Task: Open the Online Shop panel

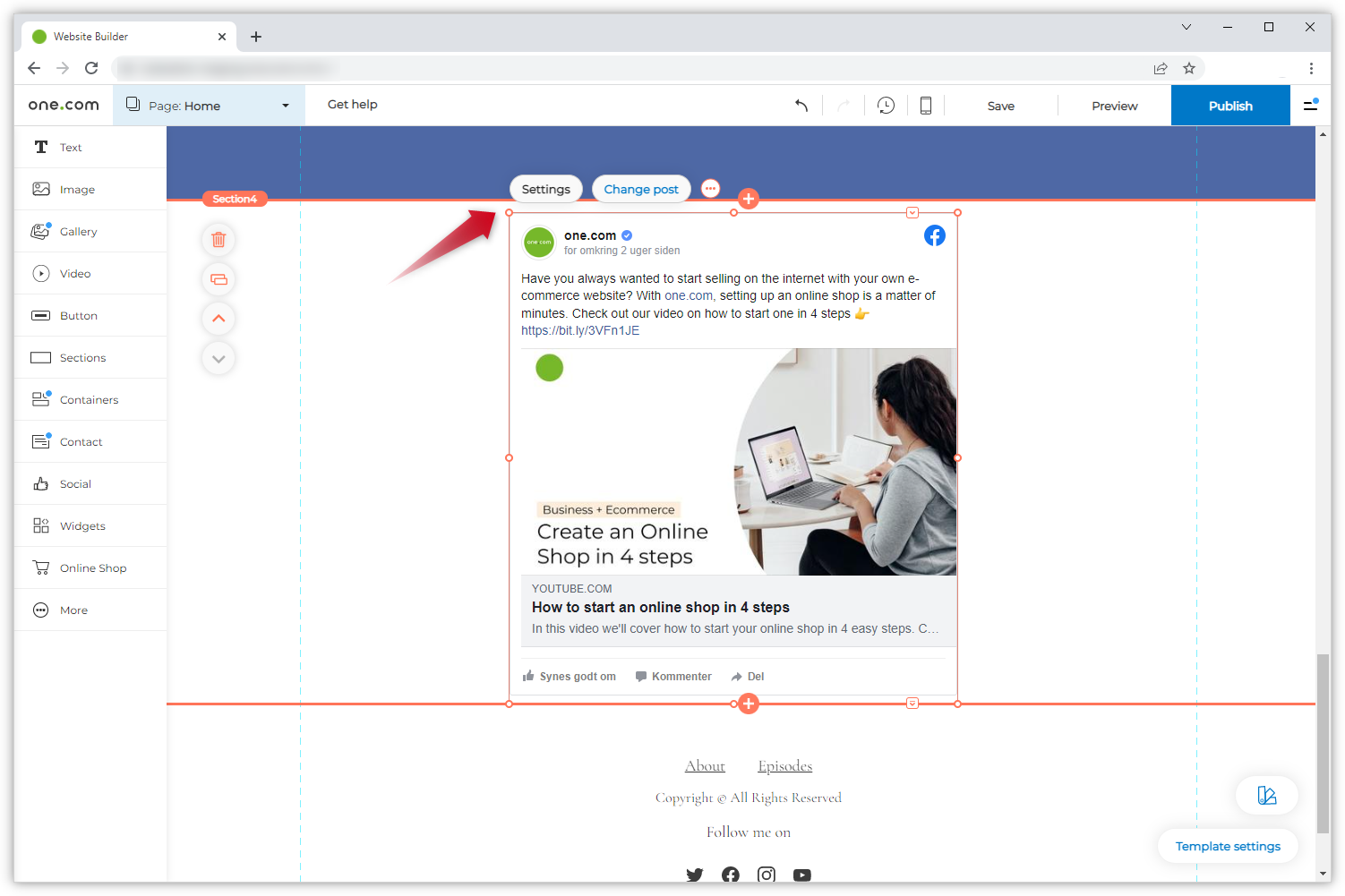Action: click(93, 567)
